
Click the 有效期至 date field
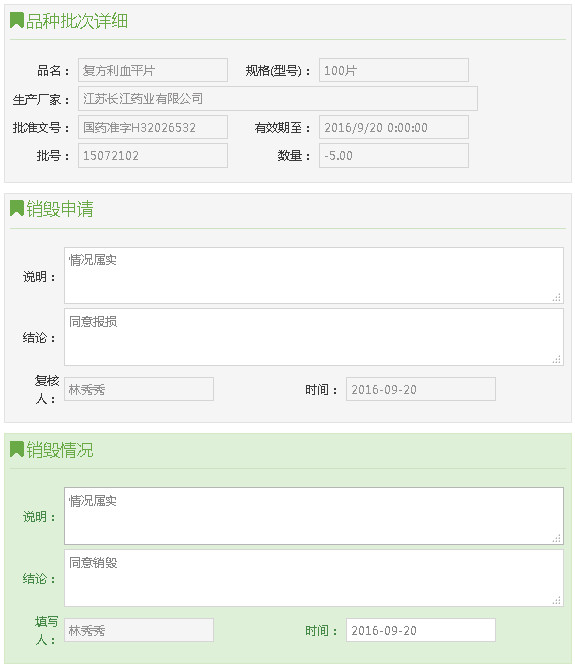394,127
